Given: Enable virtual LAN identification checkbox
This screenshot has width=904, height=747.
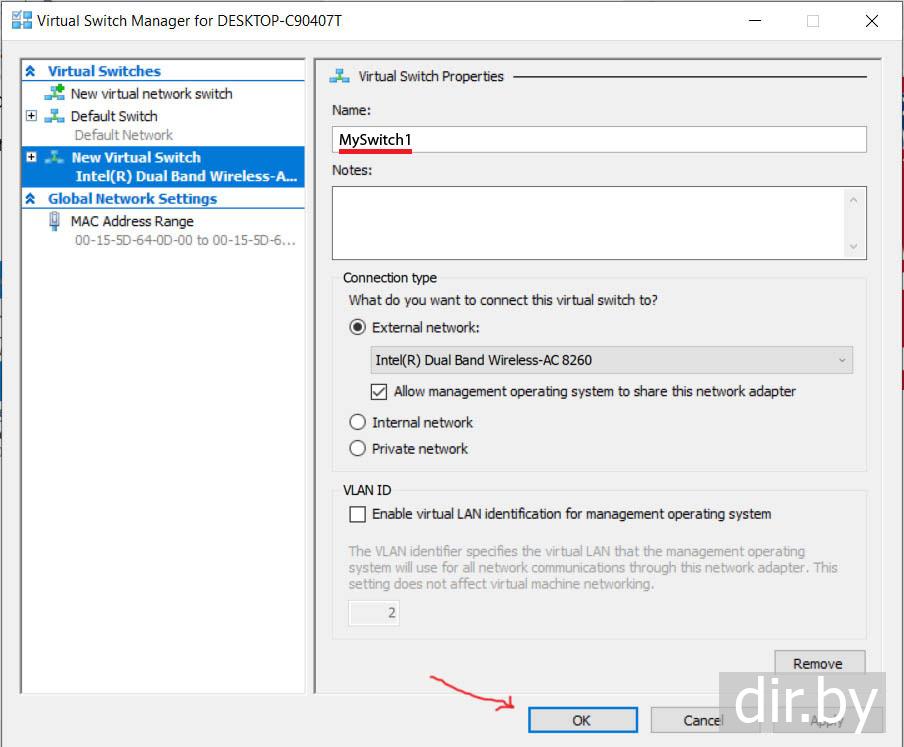Looking at the screenshot, I should click(x=357, y=514).
